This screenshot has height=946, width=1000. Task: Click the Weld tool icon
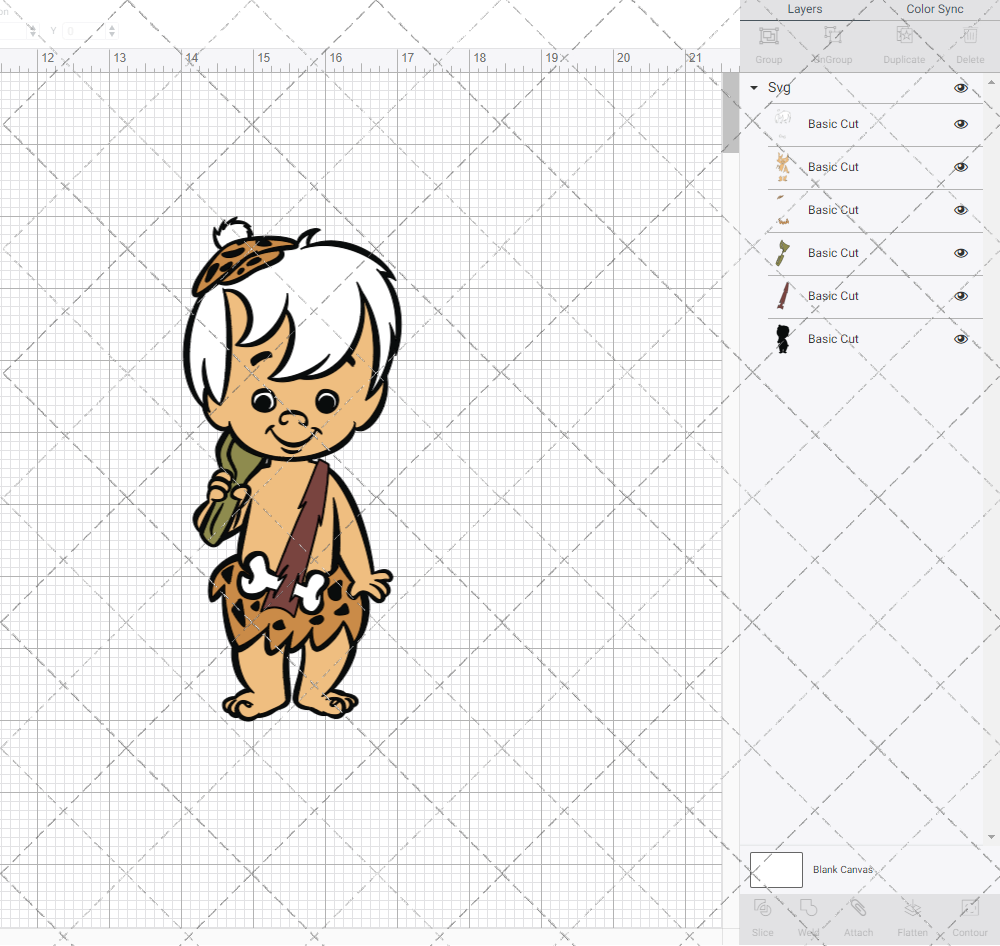pos(808,908)
